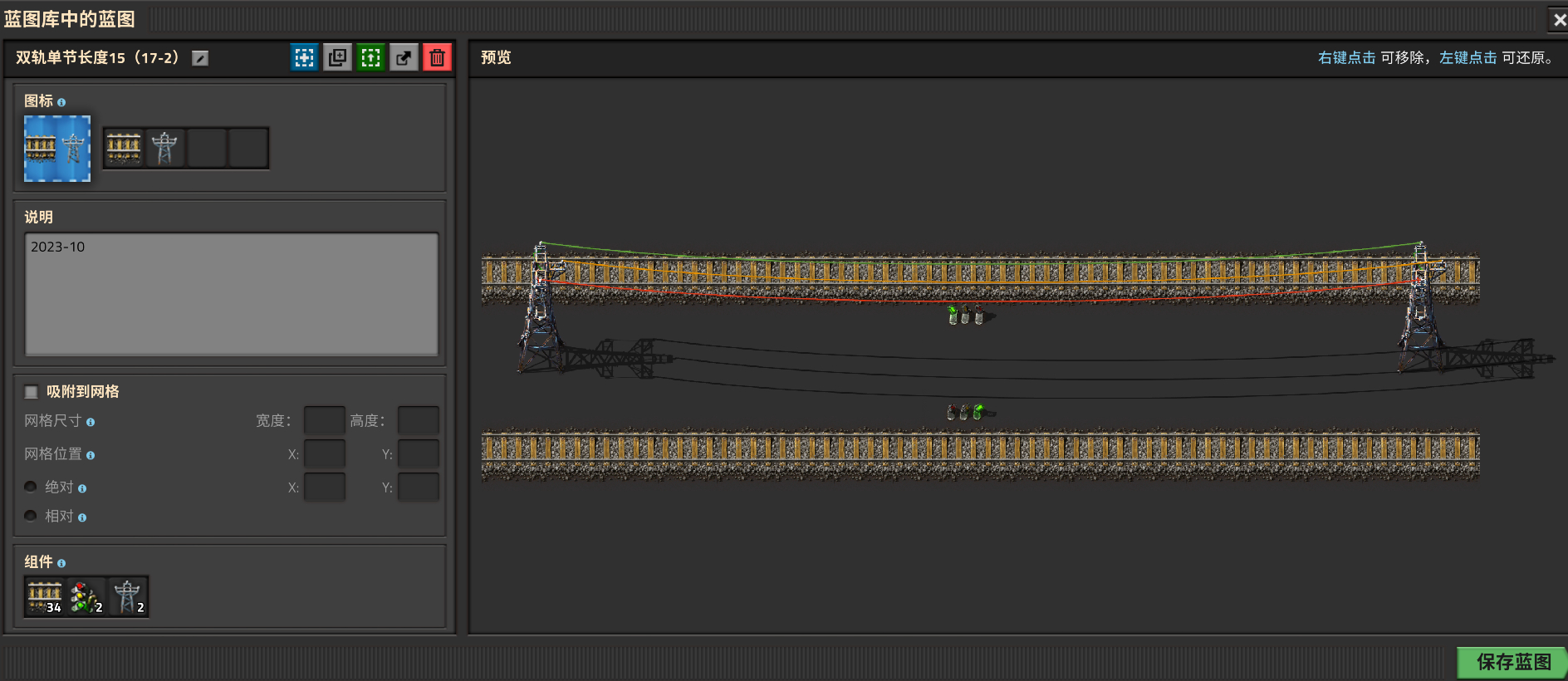Click the left electric pole in preview
This screenshot has width=1568, height=681.
(540, 307)
